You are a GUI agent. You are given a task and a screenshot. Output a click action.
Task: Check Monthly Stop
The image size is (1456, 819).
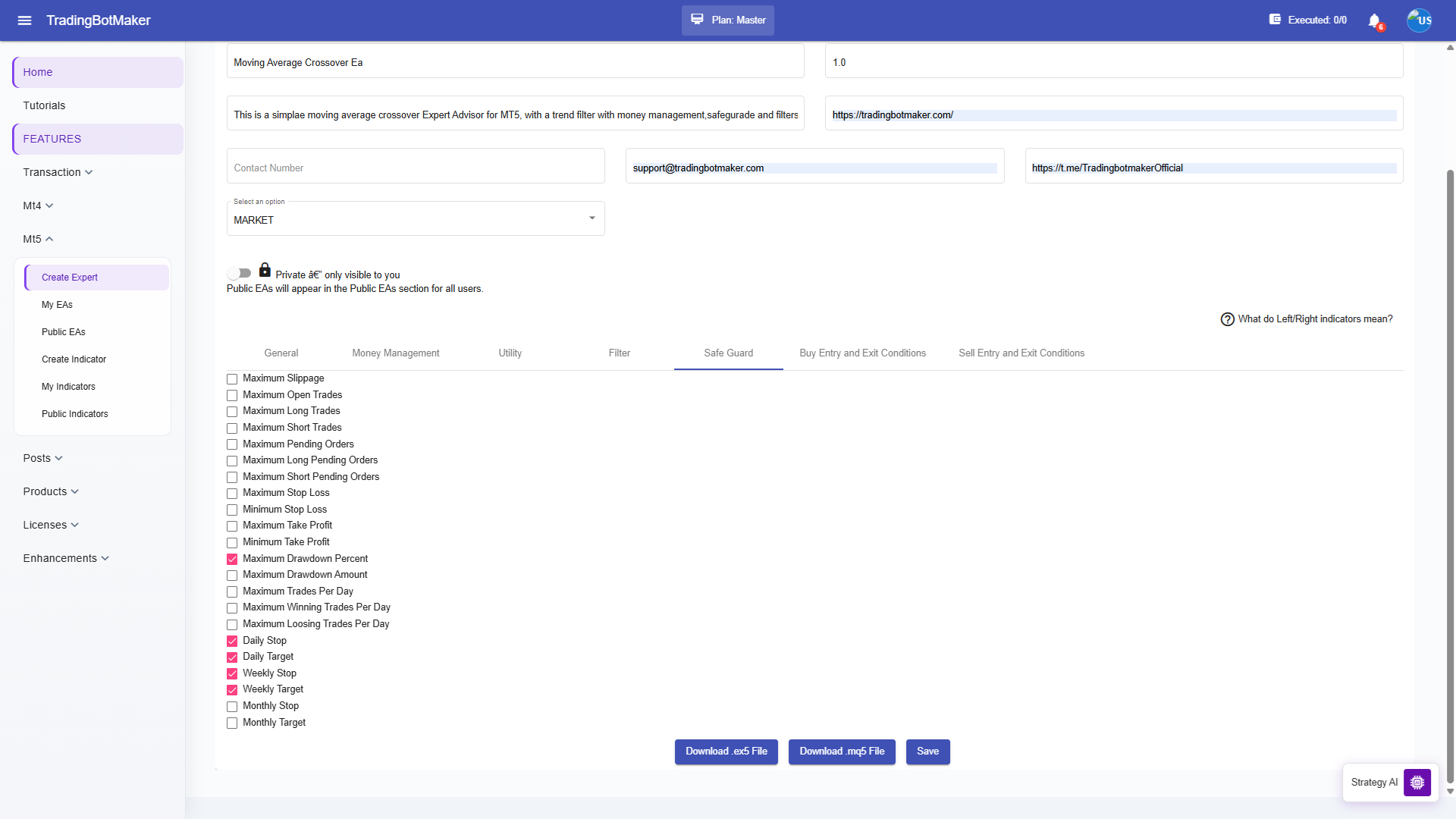pyautogui.click(x=232, y=707)
